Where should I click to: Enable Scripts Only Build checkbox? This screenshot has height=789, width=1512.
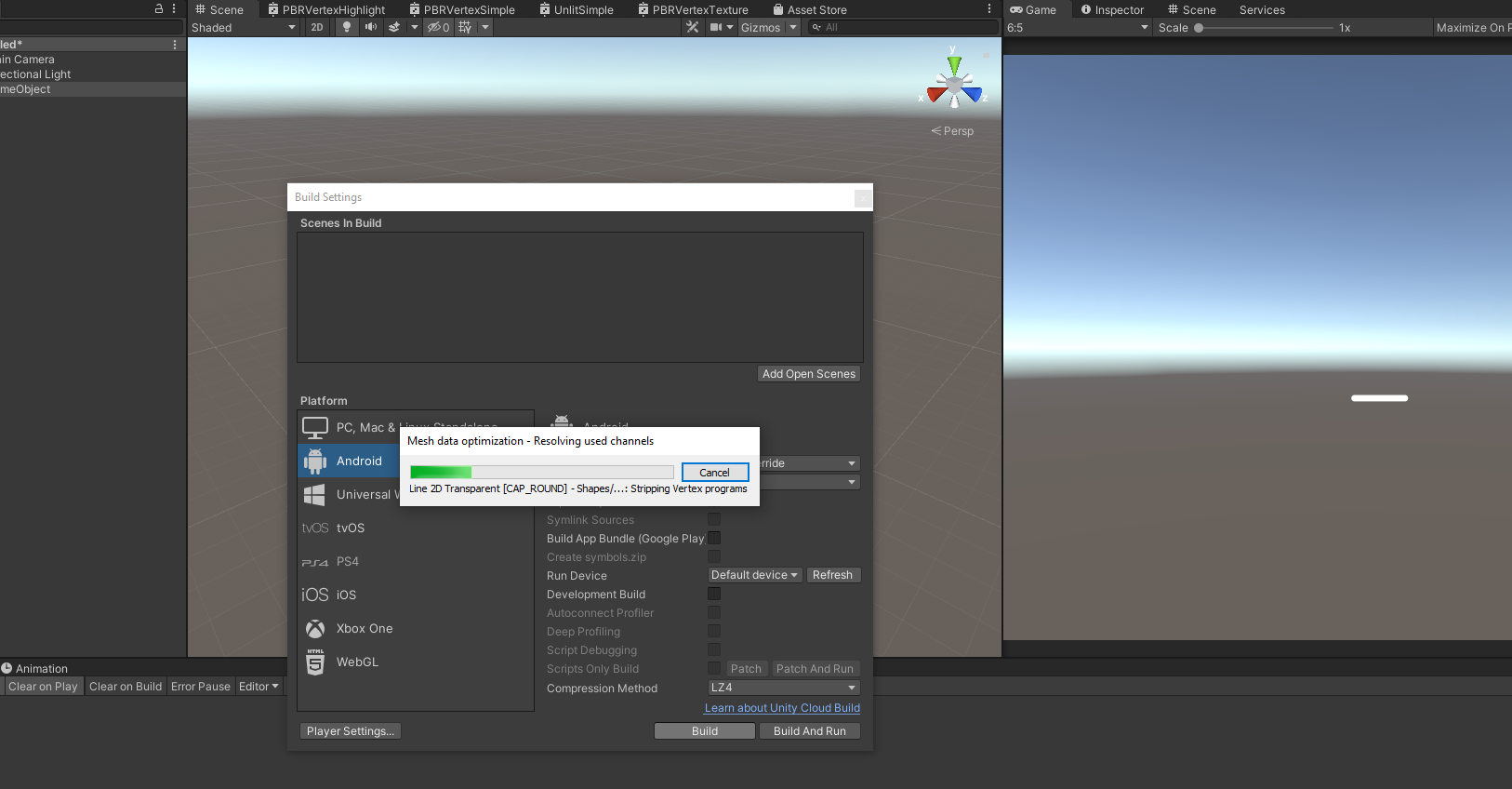click(714, 668)
